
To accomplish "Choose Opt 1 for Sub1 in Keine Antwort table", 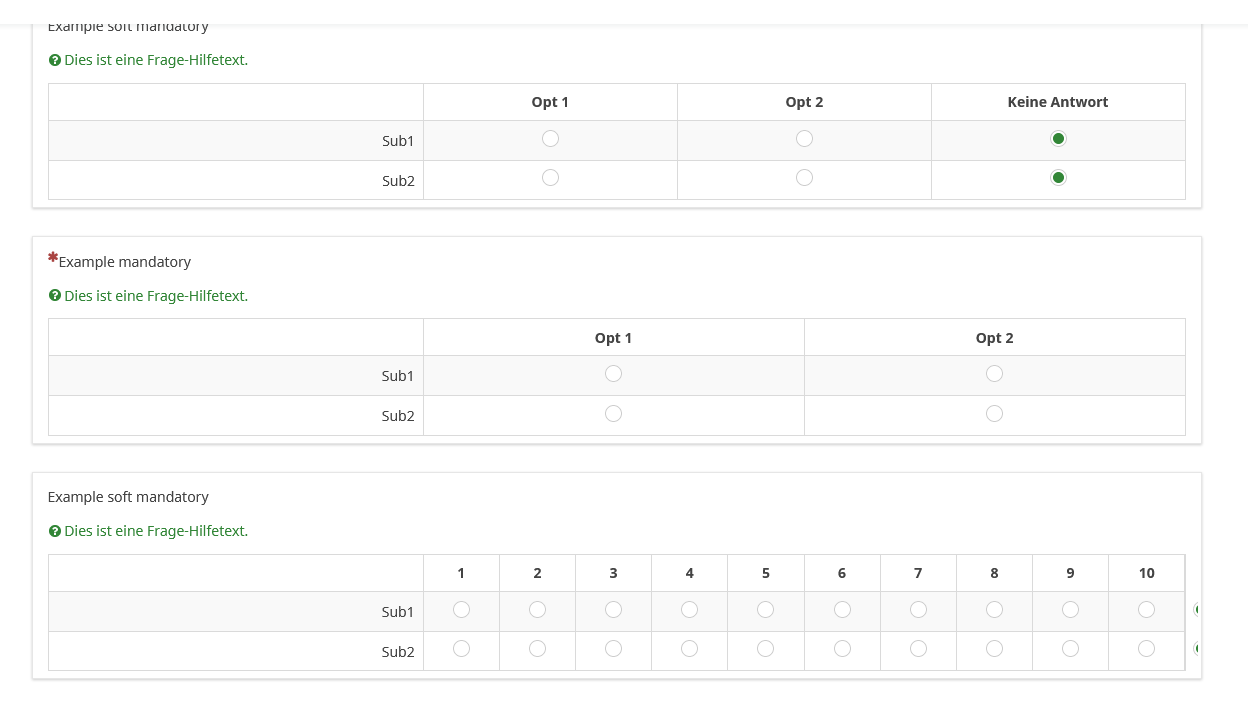I will pyautogui.click(x=550, y=139).
